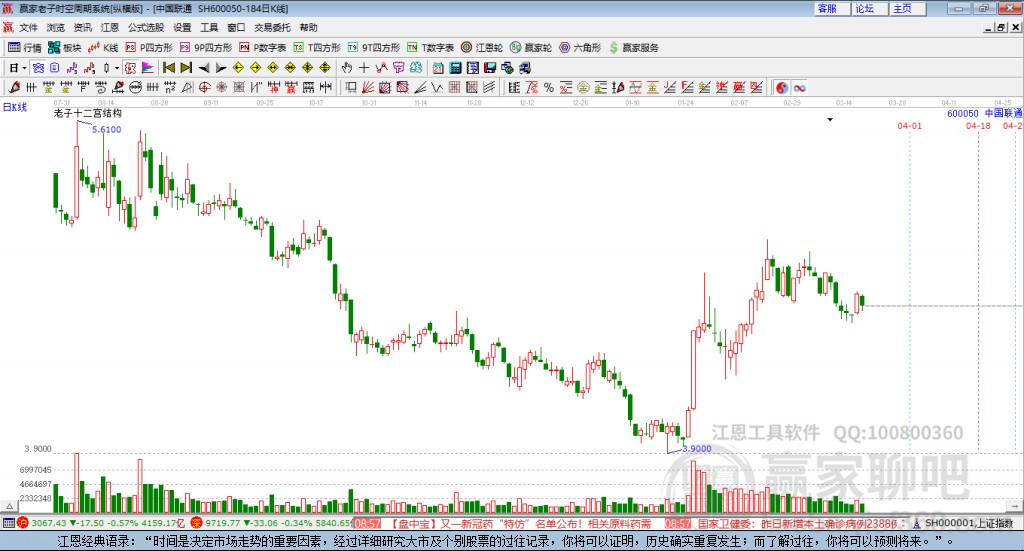Viewport: 1024px width, 551px height.
Task: Click the red floppy save icon
Action: tap(490, 68)
